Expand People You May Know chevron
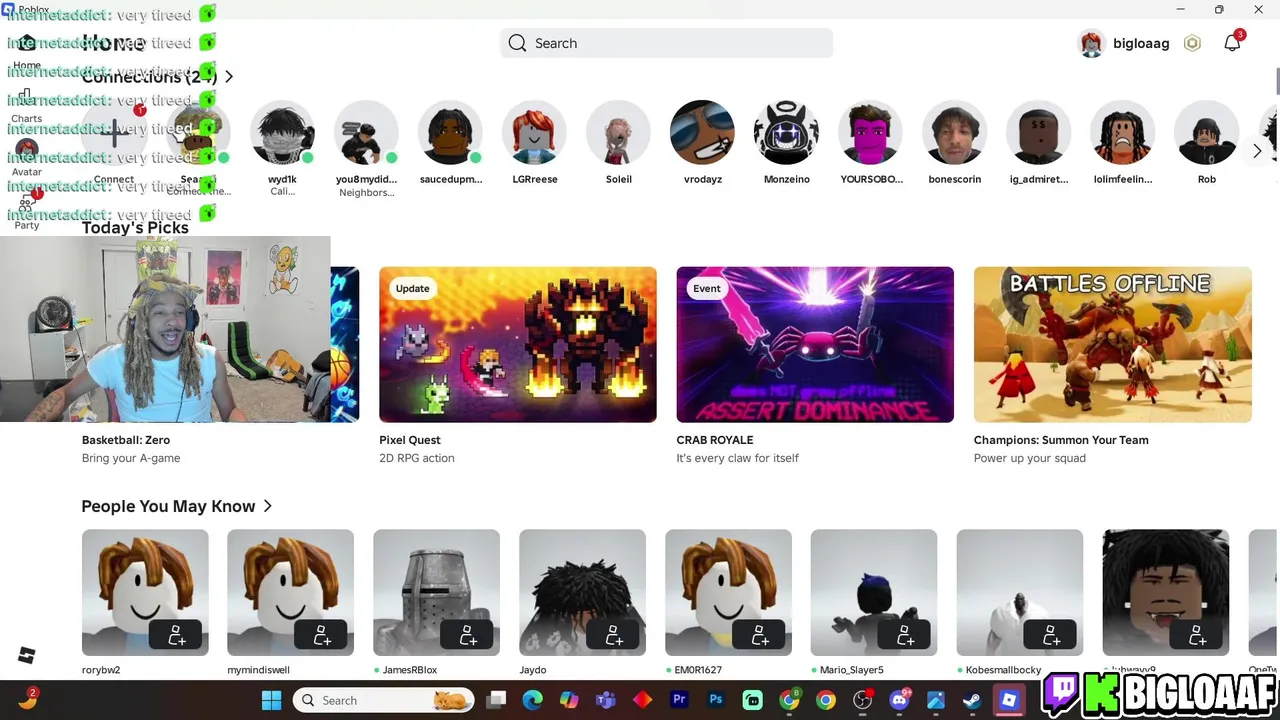This screenshot has height=720, width=1280. click(x=268, y=506)
